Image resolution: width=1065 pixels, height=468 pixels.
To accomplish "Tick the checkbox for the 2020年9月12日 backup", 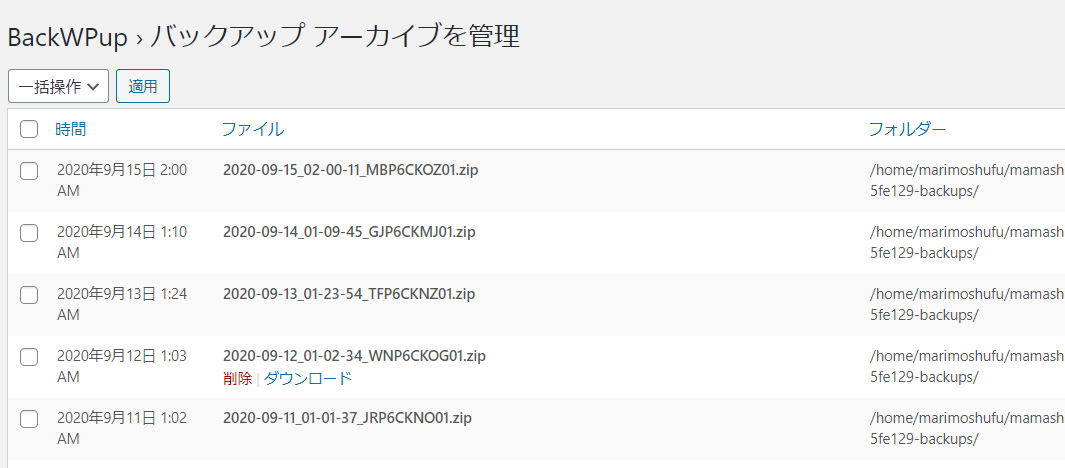I will coord(29,357).
